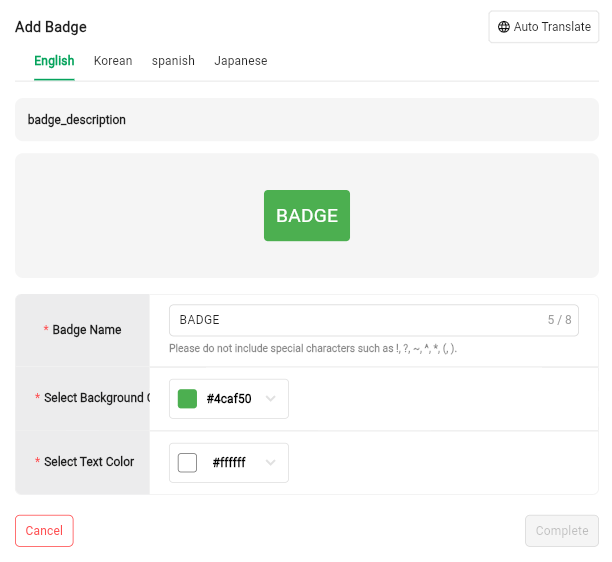
Task: Open the Korean language tab
Action: [113, 61]
